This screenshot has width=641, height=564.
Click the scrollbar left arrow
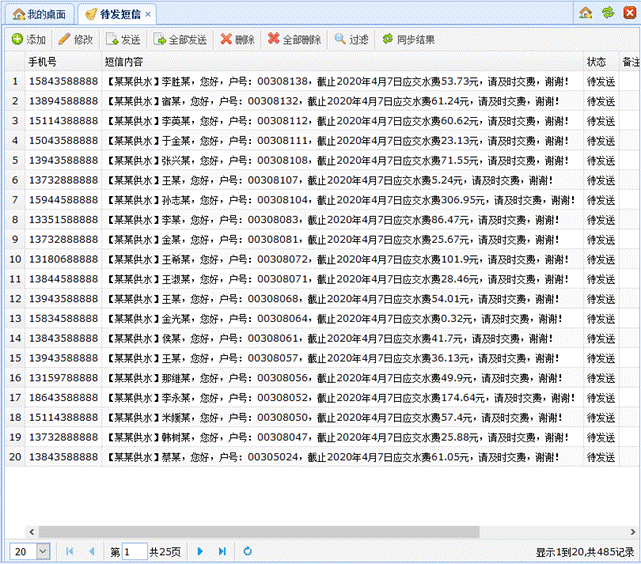(x=32, y=532)
